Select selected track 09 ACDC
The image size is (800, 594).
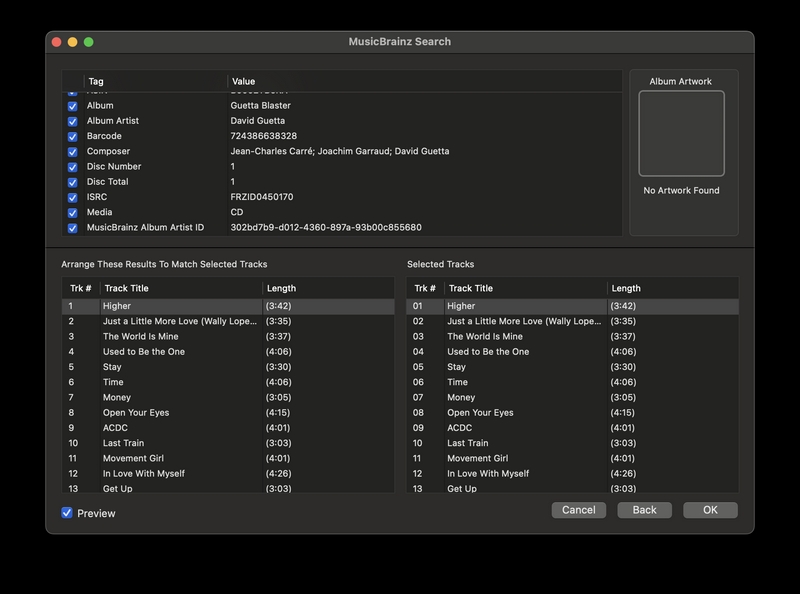tap(572, 428)
